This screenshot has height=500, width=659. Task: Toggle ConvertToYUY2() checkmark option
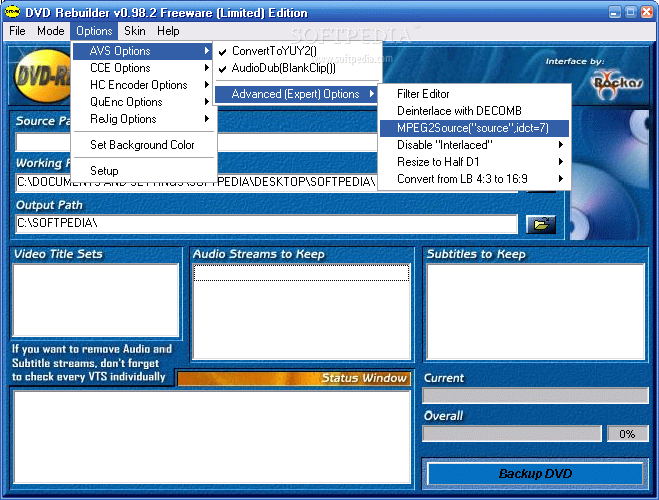tap(297, 51)
